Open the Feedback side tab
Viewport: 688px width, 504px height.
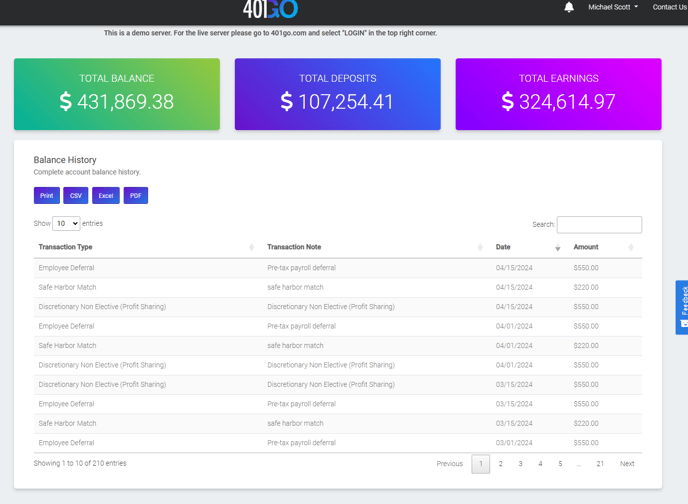[x=682, y=307]
